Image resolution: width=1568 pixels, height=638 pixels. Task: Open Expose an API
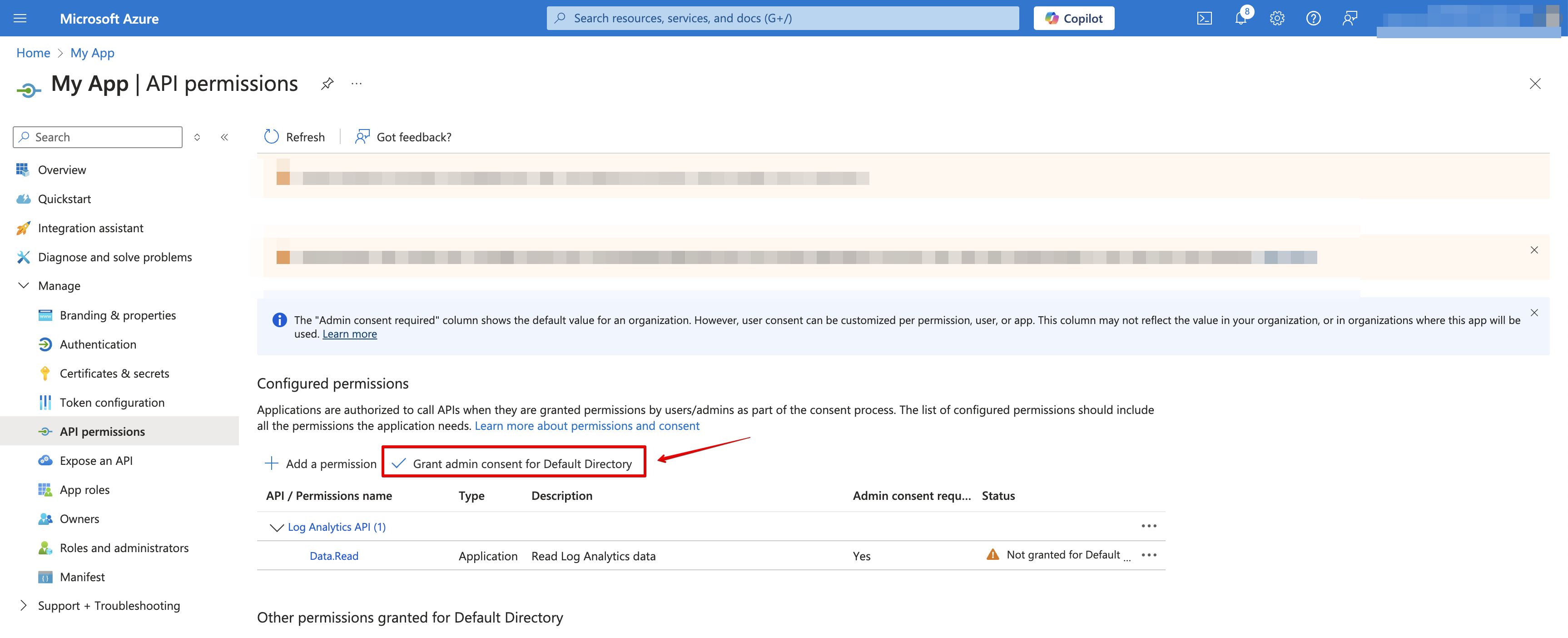95,461
